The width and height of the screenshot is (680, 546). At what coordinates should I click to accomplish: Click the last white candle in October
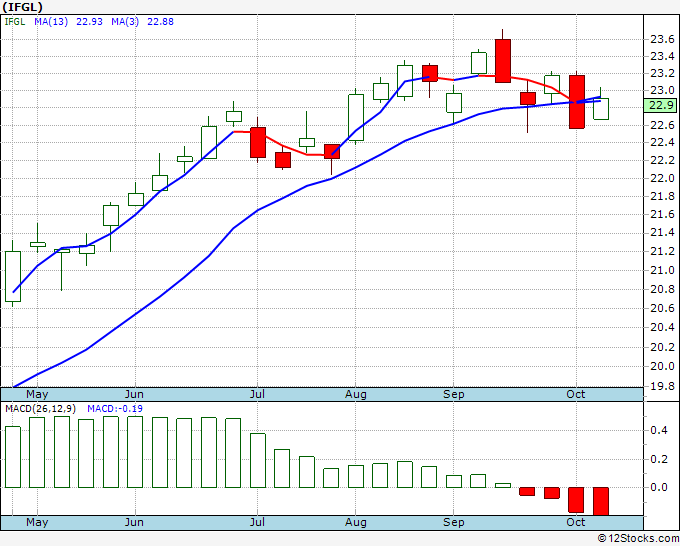point(601,109)
